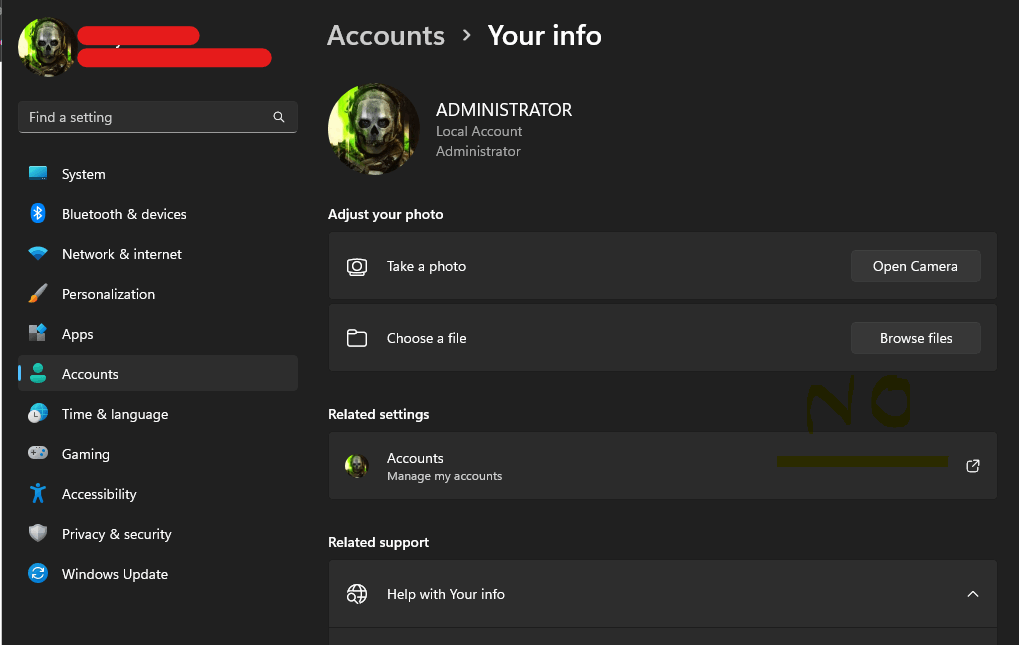Click the Choose a file label
Viewport: 1019px width, 645px height.
(426, 338)
